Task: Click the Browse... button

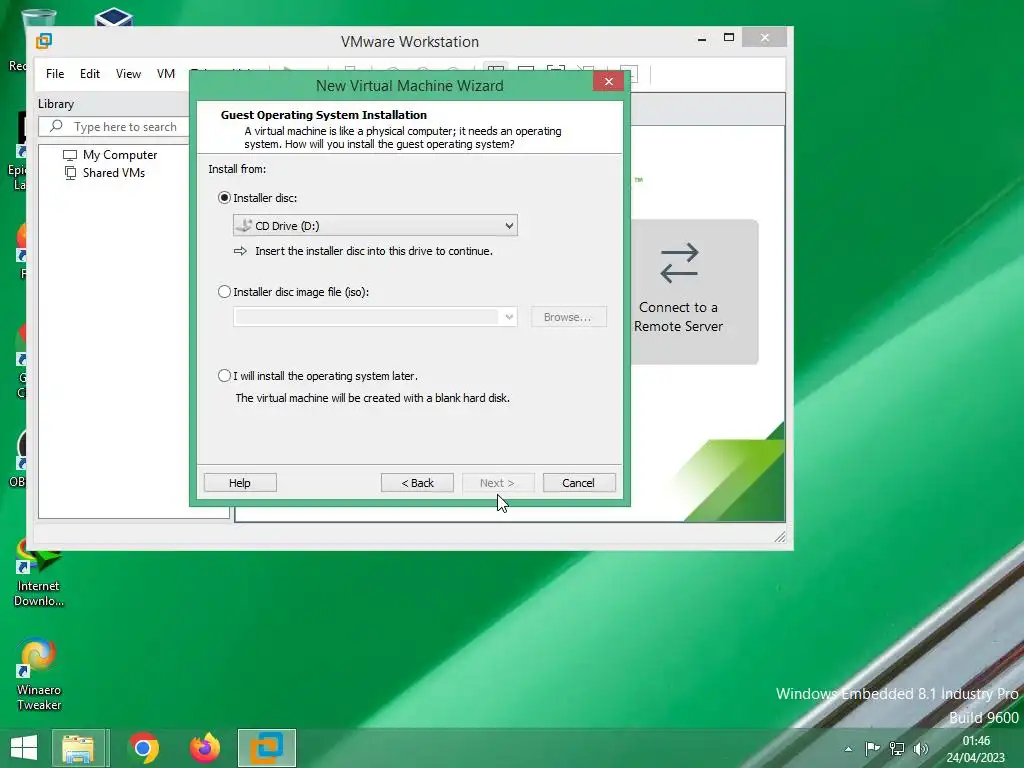Action: tap(568, 317)
